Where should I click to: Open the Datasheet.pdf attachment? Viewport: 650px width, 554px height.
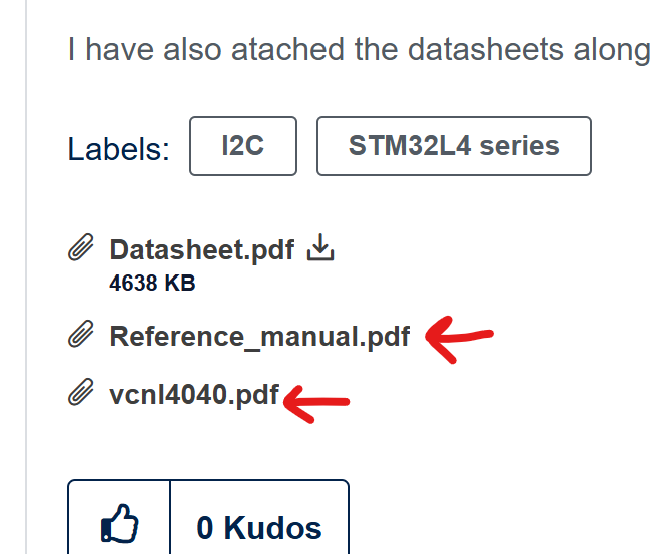(201, 249)
